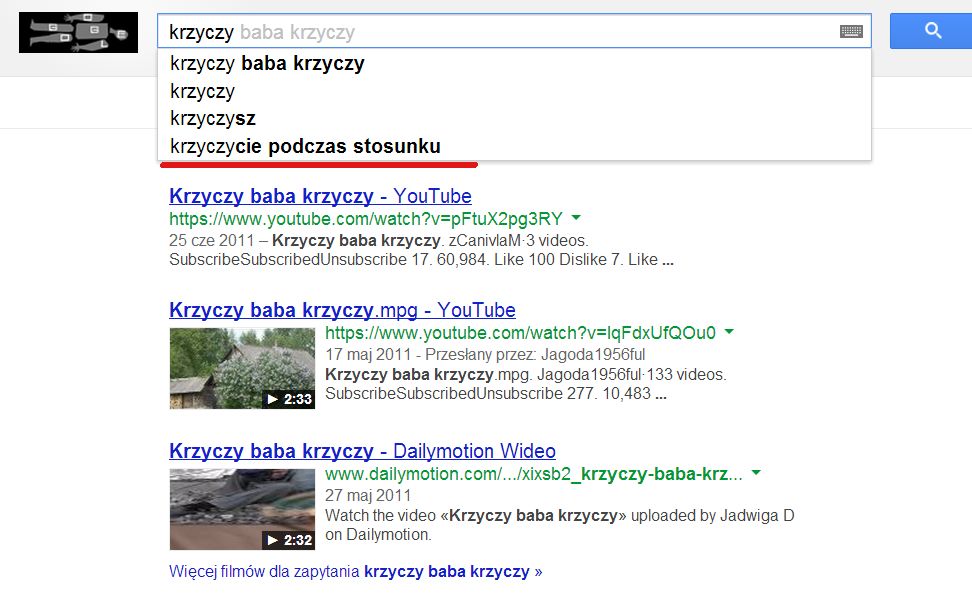Viewport: 972px width, 593px height.
Task: Select the plain 'krzyczy' suggestion
Action: 515,91
